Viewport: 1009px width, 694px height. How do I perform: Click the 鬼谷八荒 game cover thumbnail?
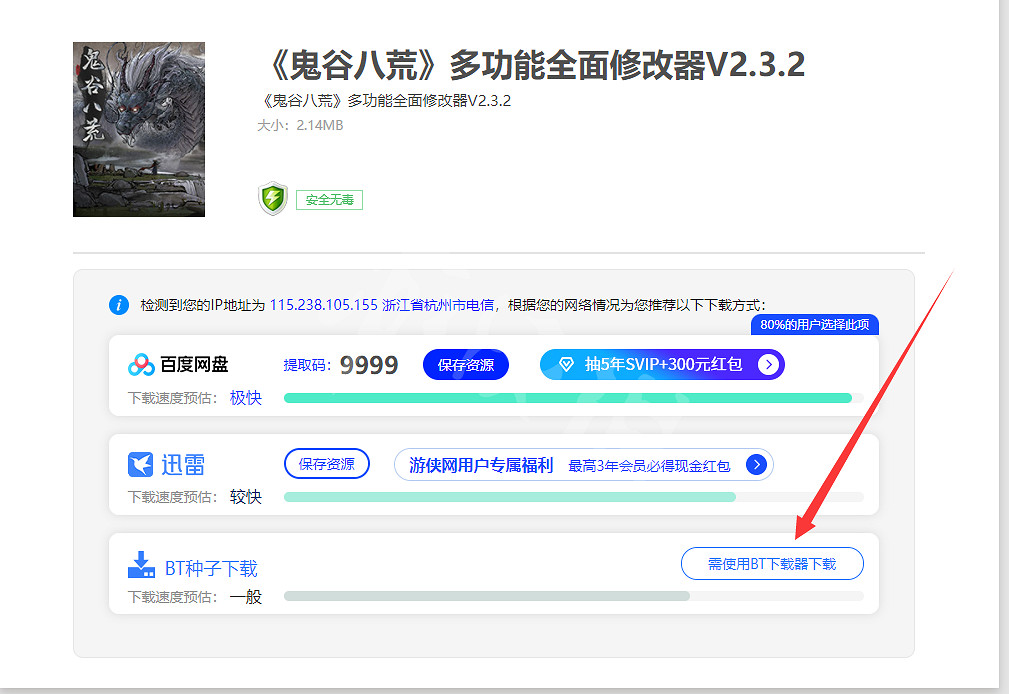tap(138, 128)
